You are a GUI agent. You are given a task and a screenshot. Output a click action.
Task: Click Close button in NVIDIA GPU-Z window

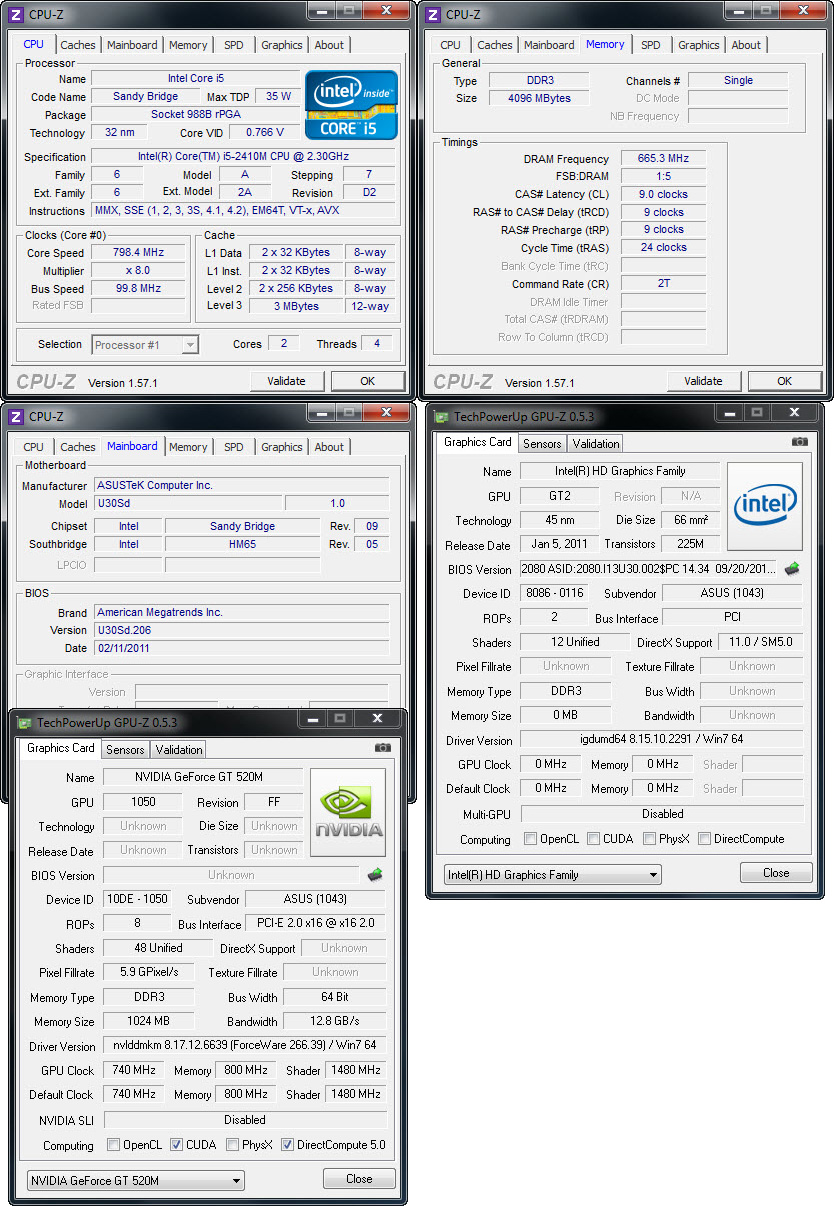coord(359,1179)
